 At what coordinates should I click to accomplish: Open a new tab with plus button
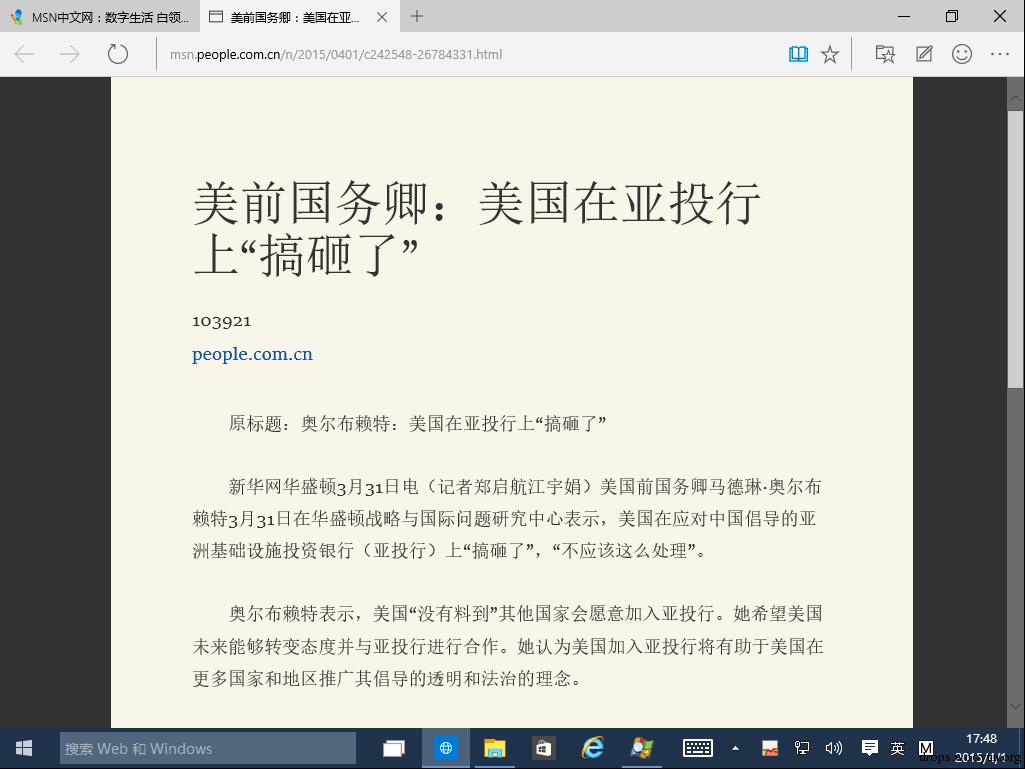(x=417, y=16)
